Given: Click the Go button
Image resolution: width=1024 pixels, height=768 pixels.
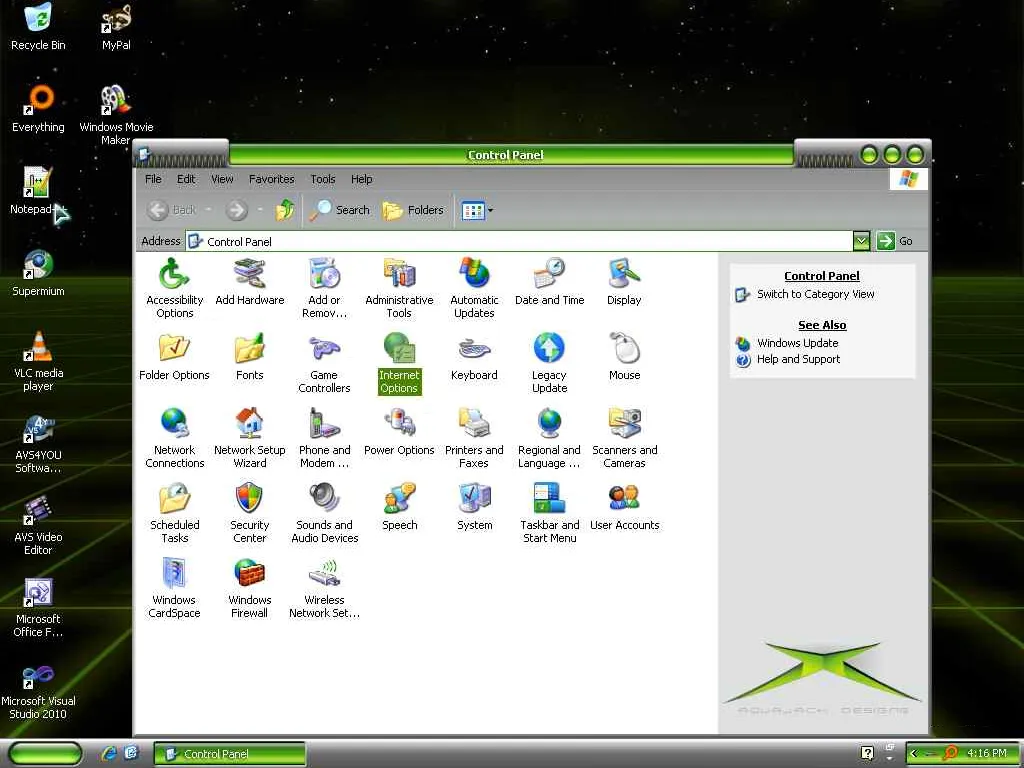Looking at the screenshot, I should click(x=895, y=241).
